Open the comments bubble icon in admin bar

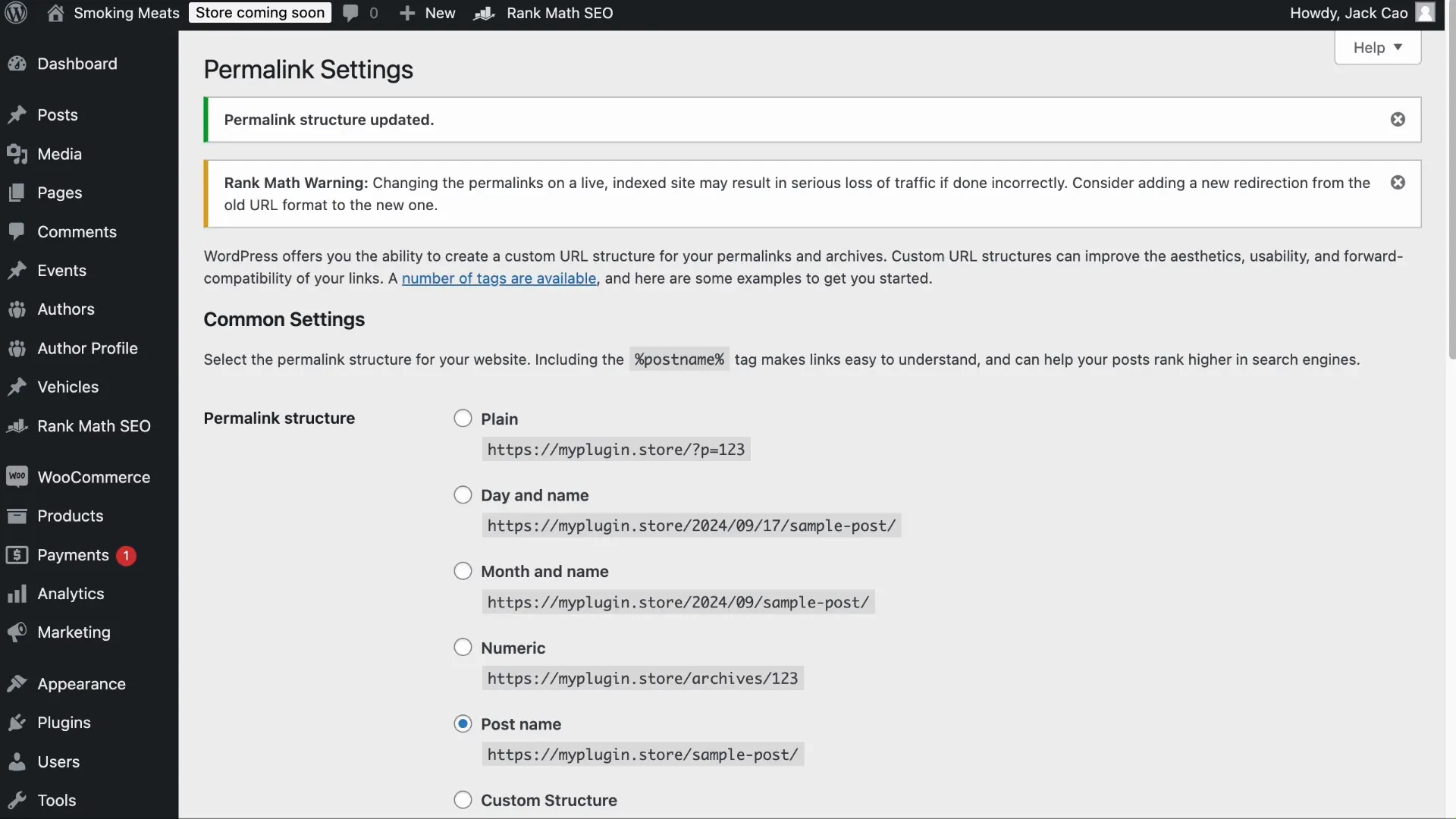click(x=350, y=13)
